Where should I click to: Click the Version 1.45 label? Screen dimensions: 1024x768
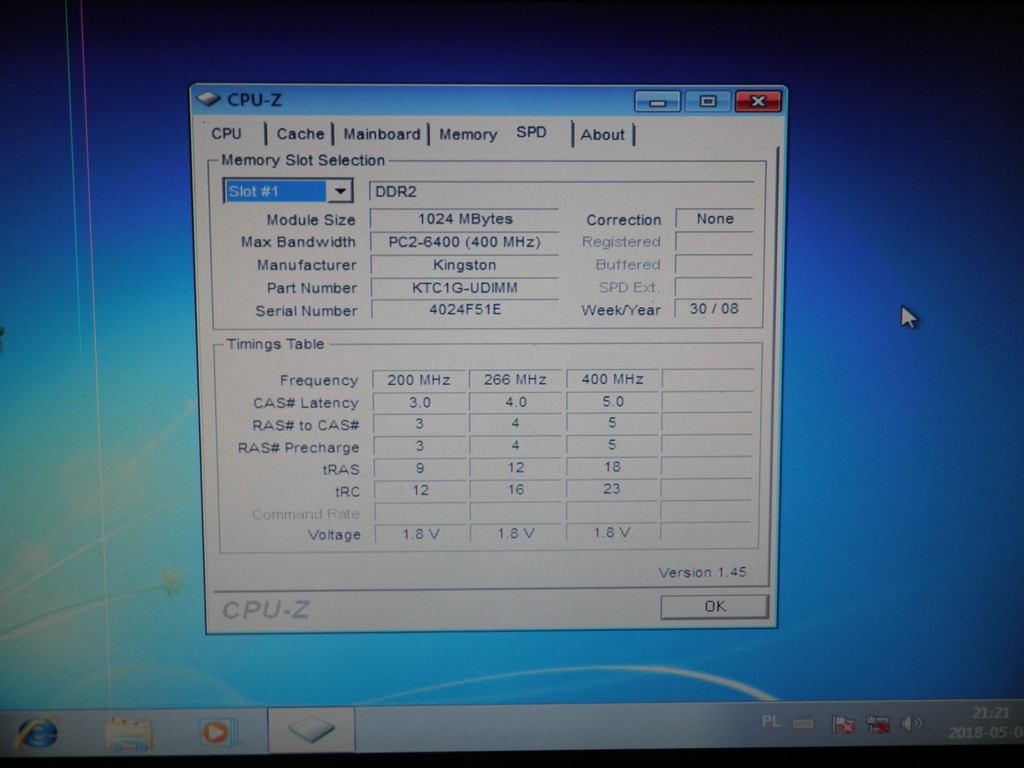(702, 573)
